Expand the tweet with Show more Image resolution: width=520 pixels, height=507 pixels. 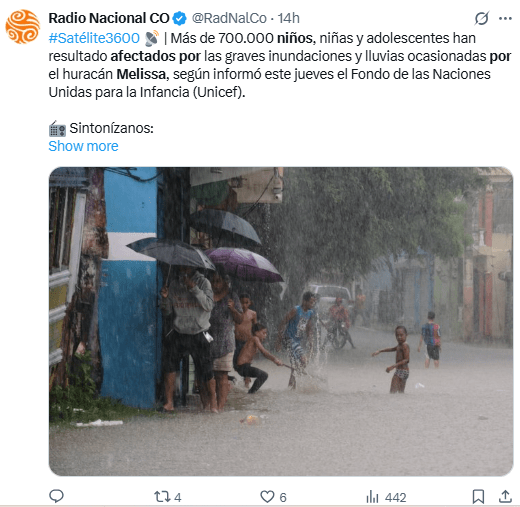click(x=83, y=146)
